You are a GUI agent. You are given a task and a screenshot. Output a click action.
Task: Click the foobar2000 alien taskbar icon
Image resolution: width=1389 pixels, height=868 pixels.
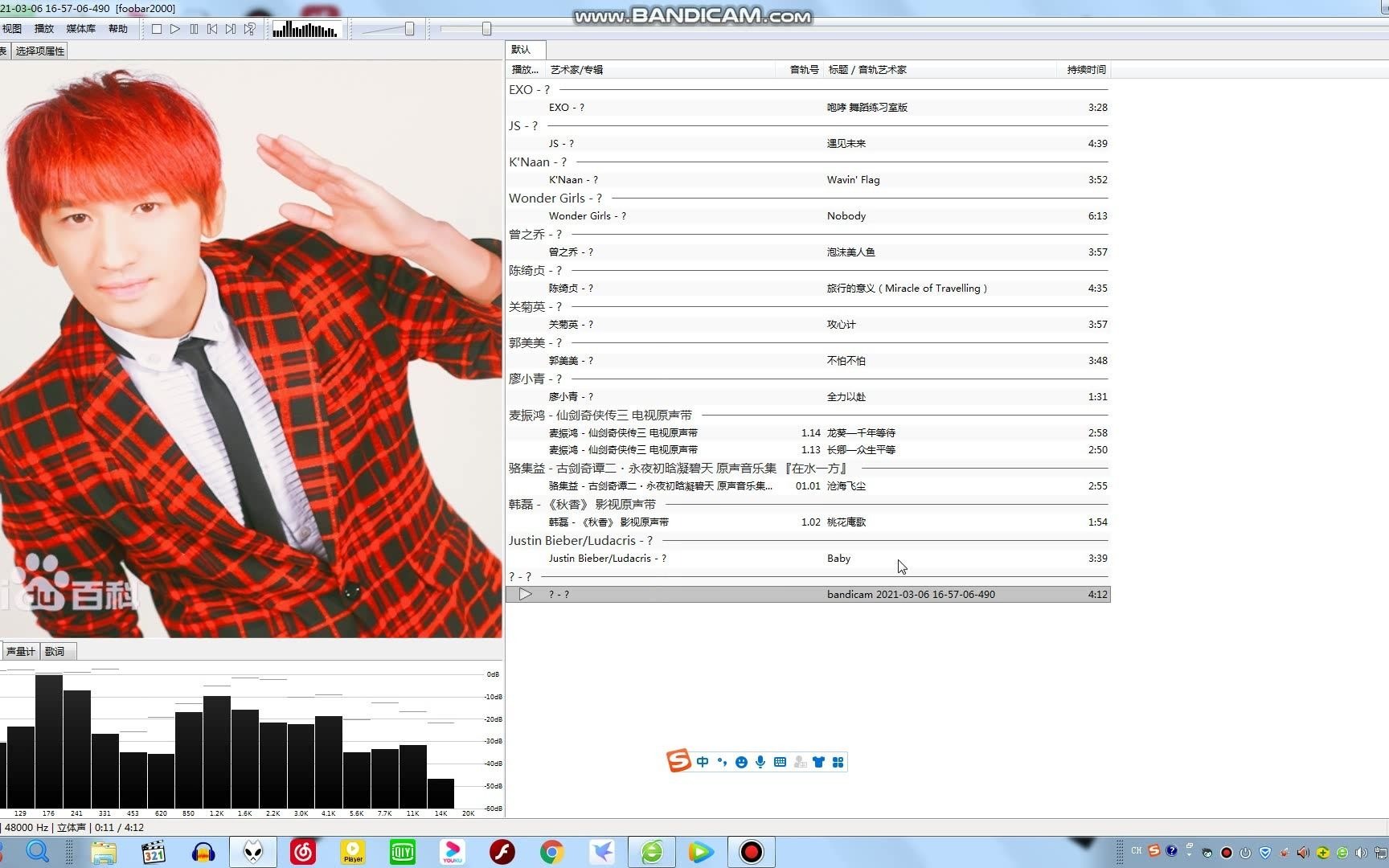253,852
